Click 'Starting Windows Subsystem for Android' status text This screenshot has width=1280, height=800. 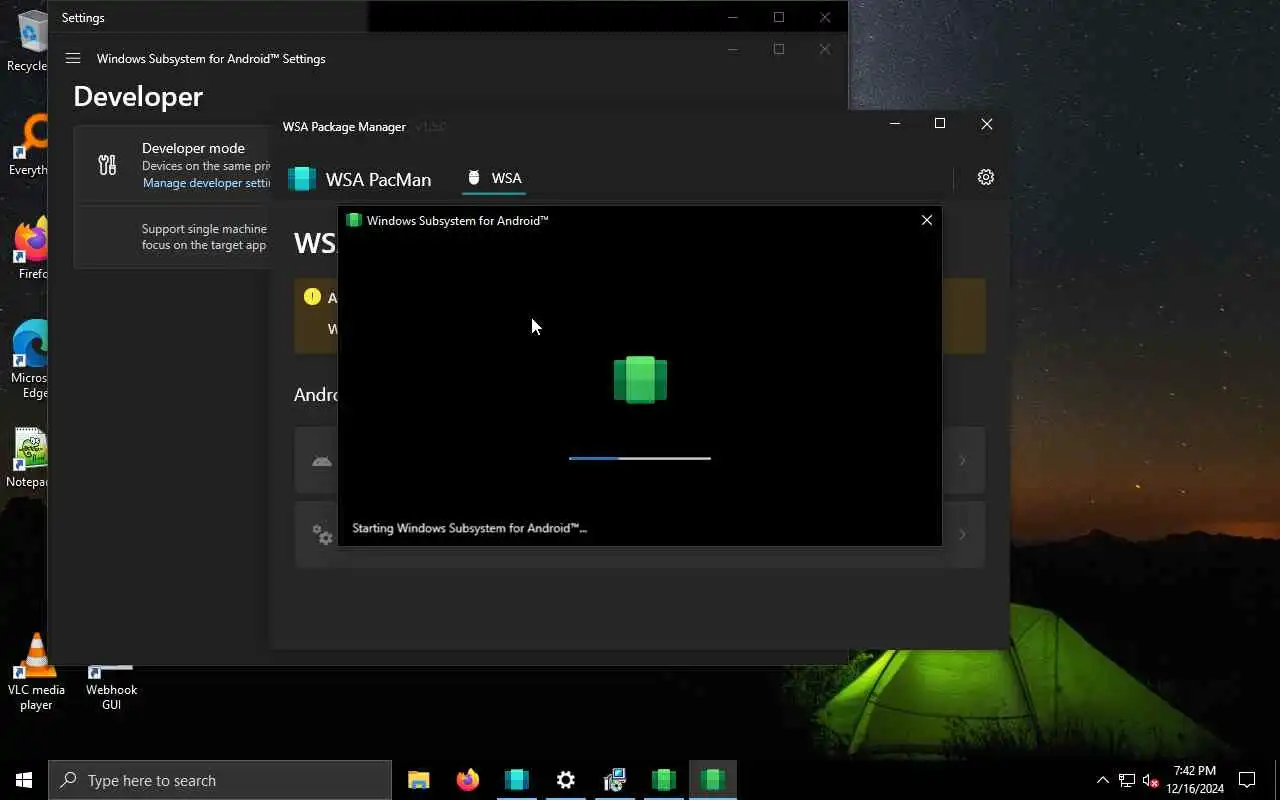(470, 528)
